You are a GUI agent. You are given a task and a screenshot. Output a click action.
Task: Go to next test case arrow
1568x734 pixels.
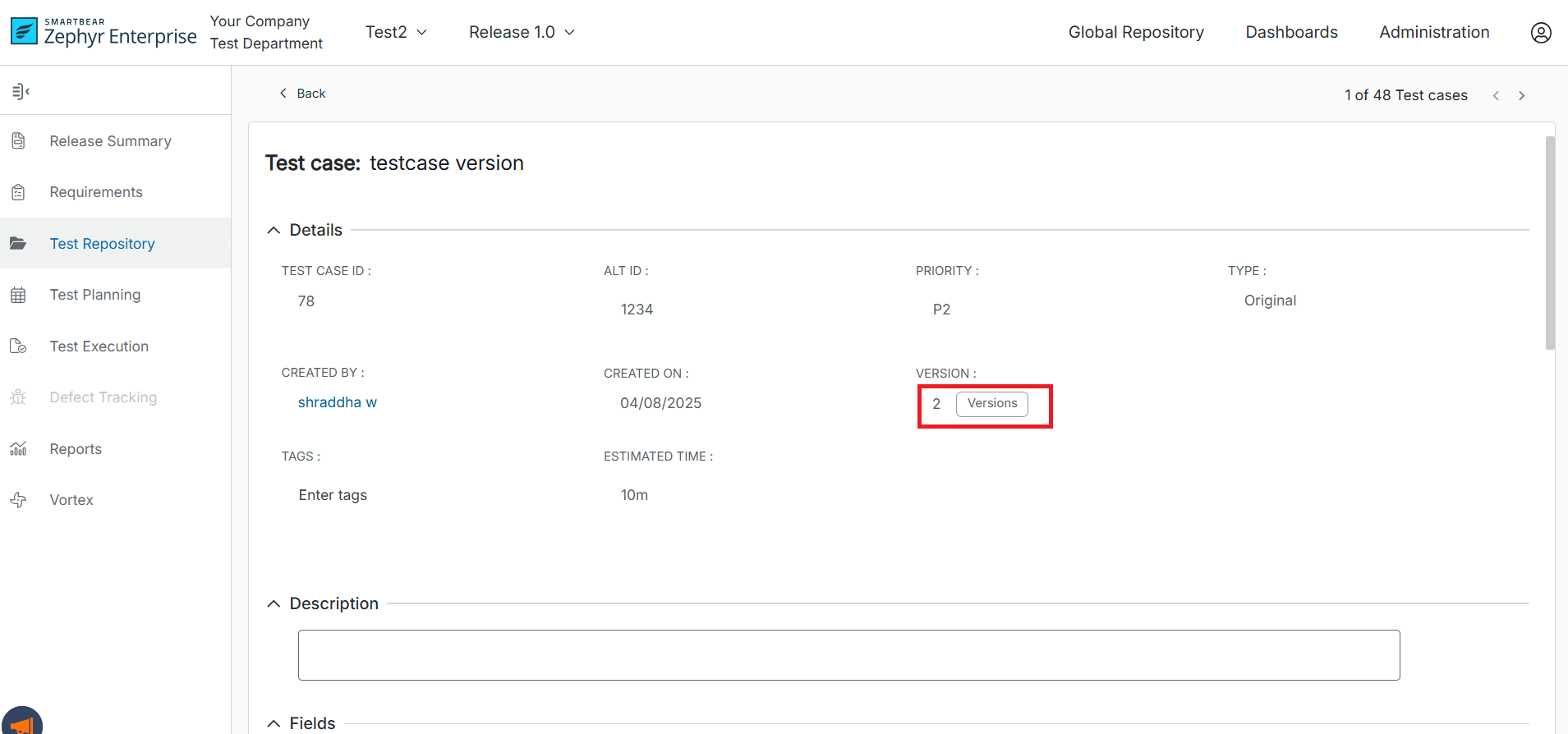(1521, 96)
